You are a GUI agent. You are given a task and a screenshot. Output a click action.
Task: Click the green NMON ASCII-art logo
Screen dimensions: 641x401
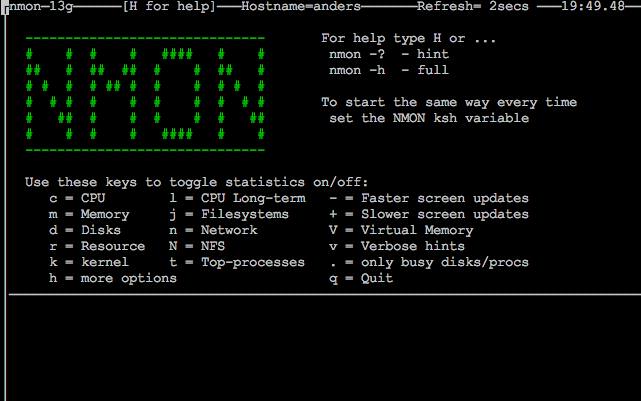tap(146, 94)
